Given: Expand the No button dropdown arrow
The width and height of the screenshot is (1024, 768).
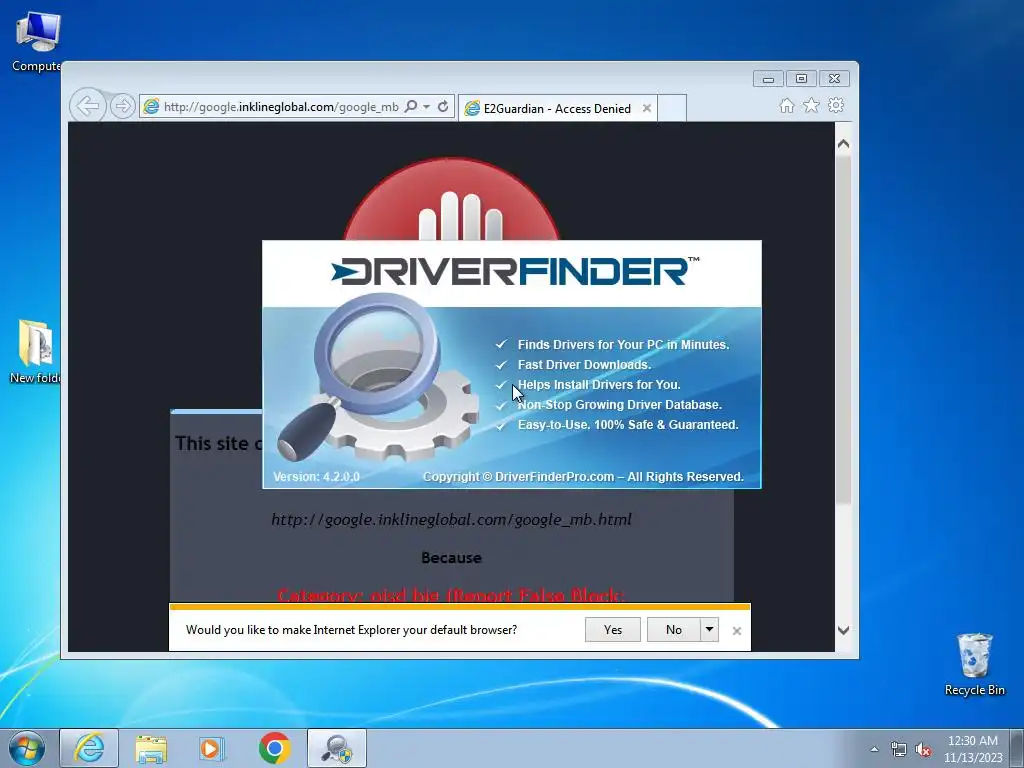Looking at the screenshot, I should click(709, 630).
